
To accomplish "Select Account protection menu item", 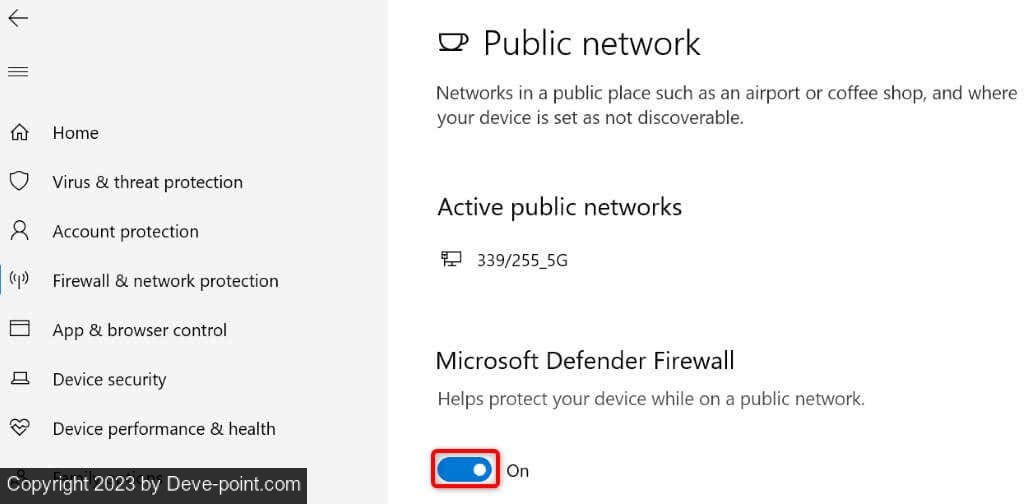I will tap(125, 231).
